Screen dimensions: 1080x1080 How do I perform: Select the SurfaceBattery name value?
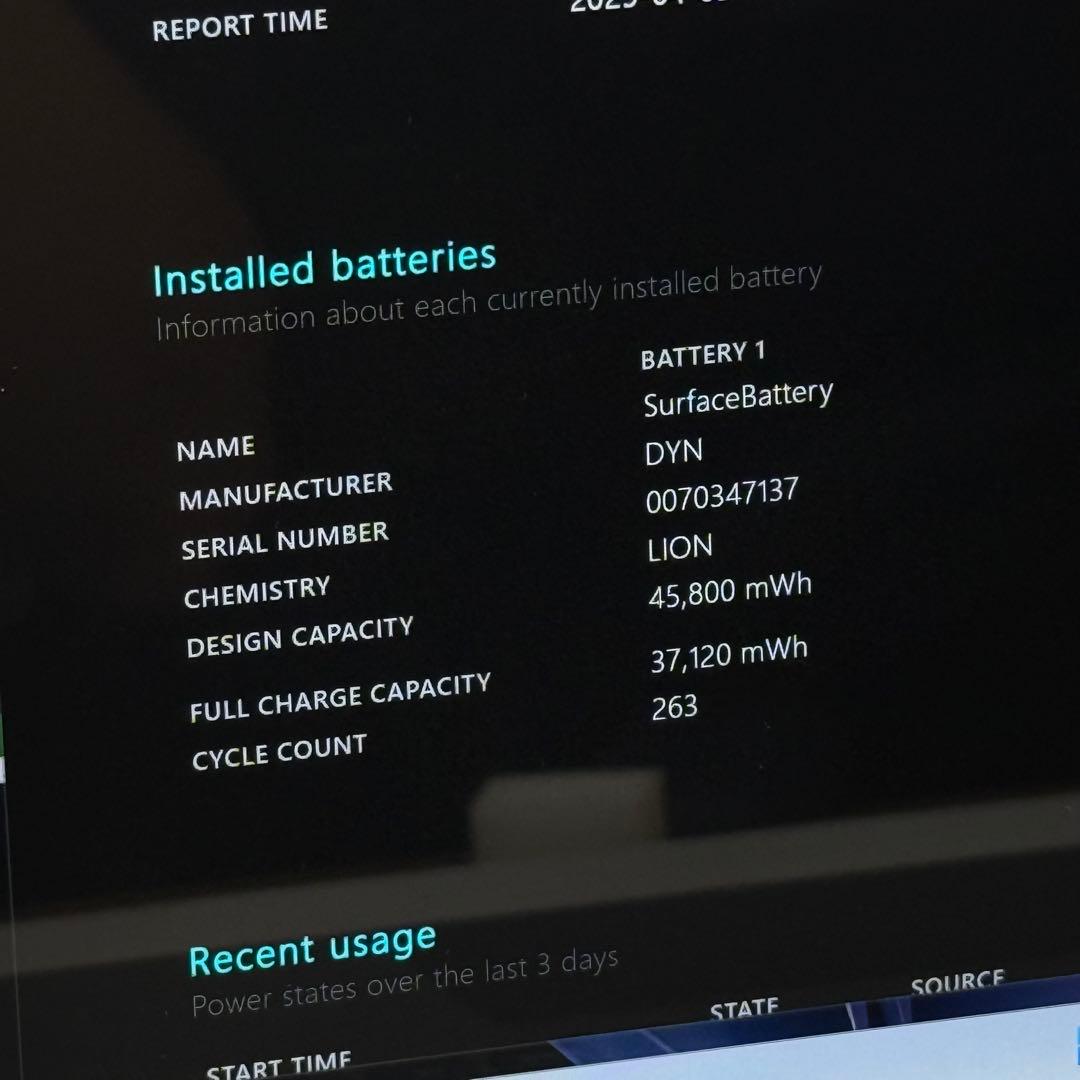point(738,398)
